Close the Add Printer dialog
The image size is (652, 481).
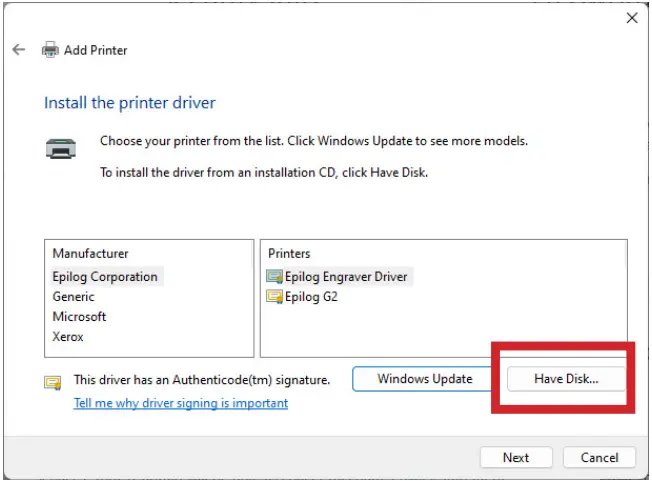click(x=632, y=18)
